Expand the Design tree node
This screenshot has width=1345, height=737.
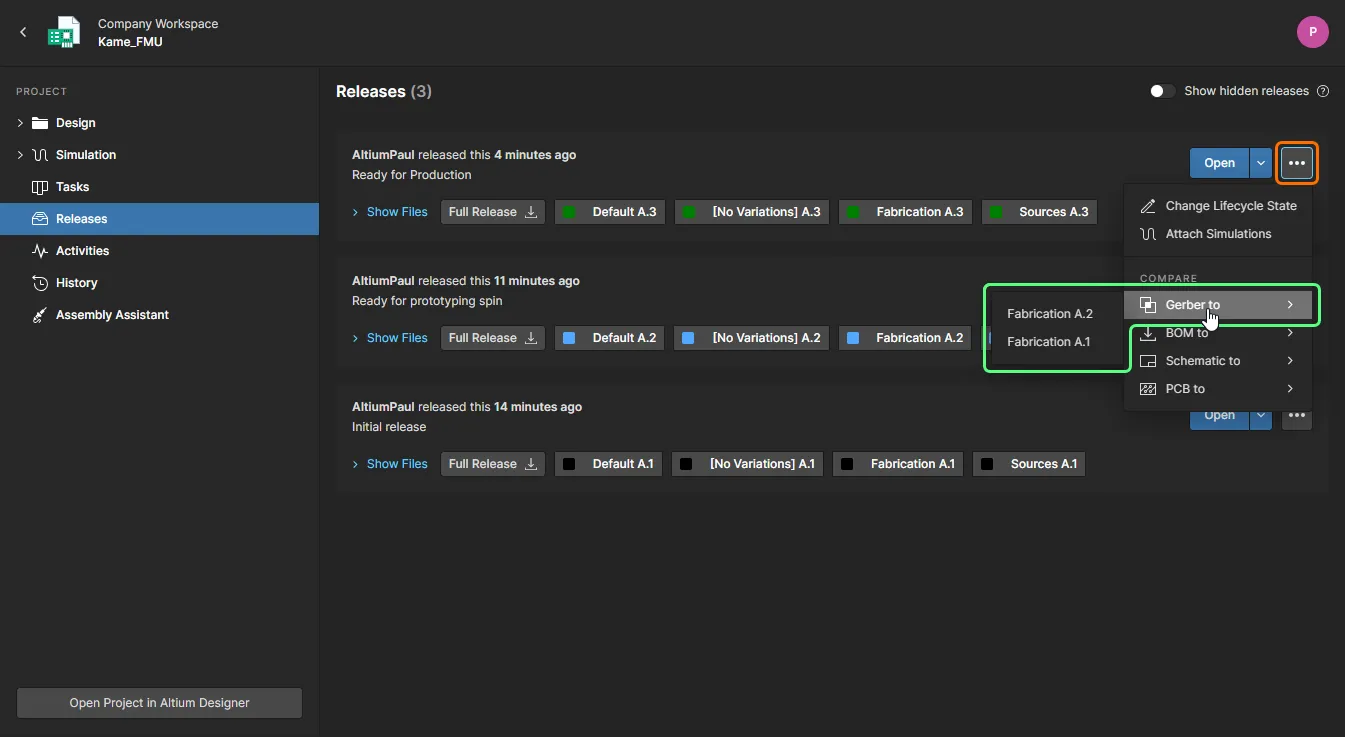click(20, 123)
